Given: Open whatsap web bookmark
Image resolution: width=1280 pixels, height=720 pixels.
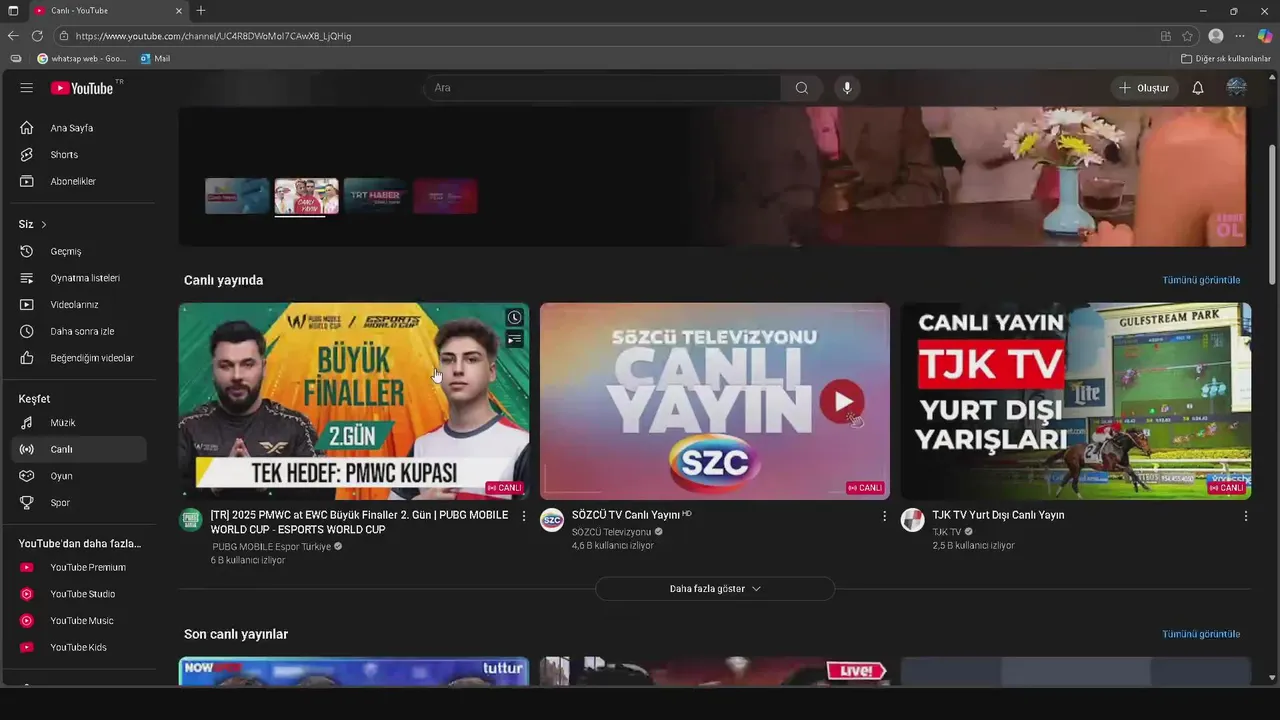Looking at the screenshot, I should tap(82, 59).
